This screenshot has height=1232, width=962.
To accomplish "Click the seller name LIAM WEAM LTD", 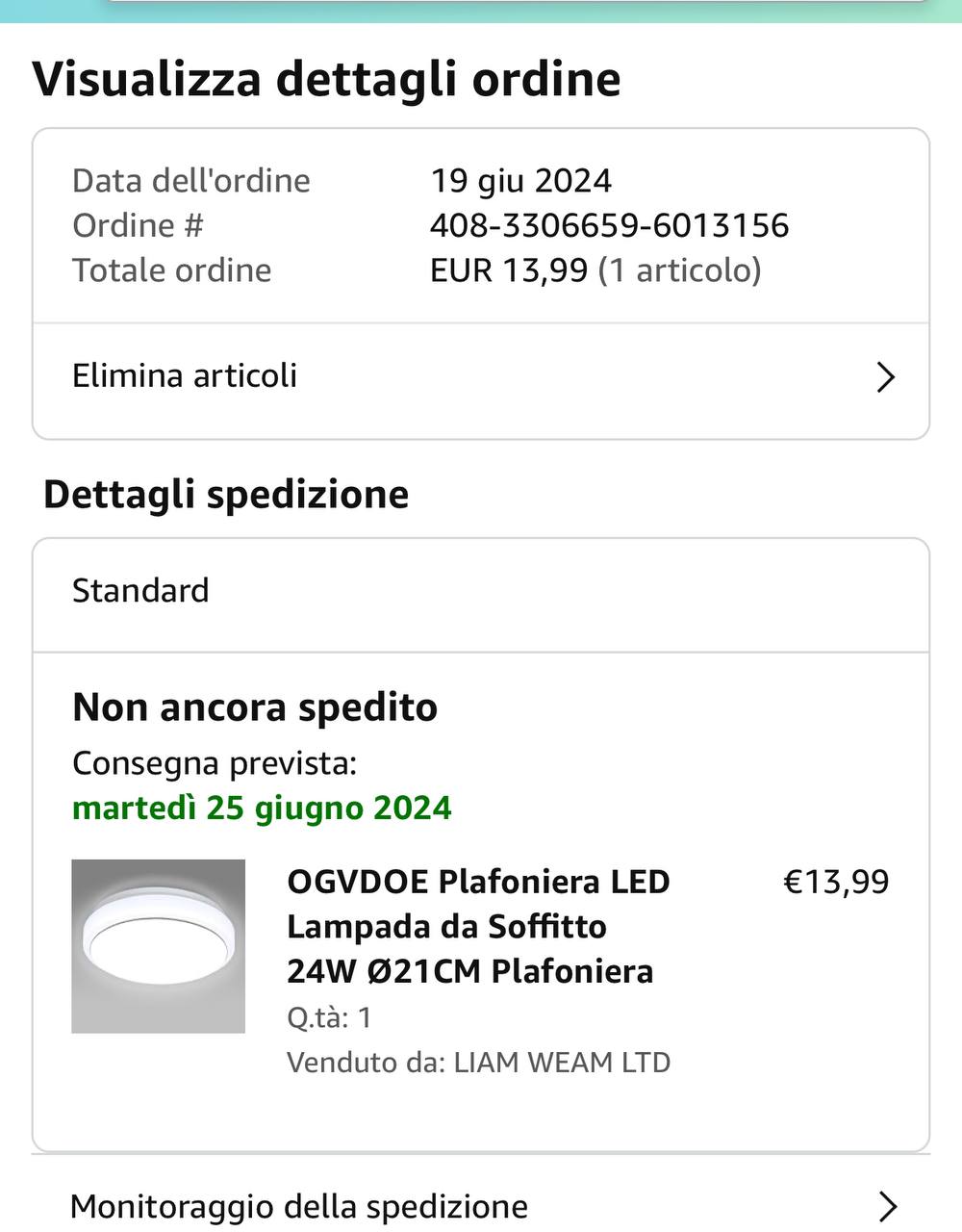I will (562, 1063).
